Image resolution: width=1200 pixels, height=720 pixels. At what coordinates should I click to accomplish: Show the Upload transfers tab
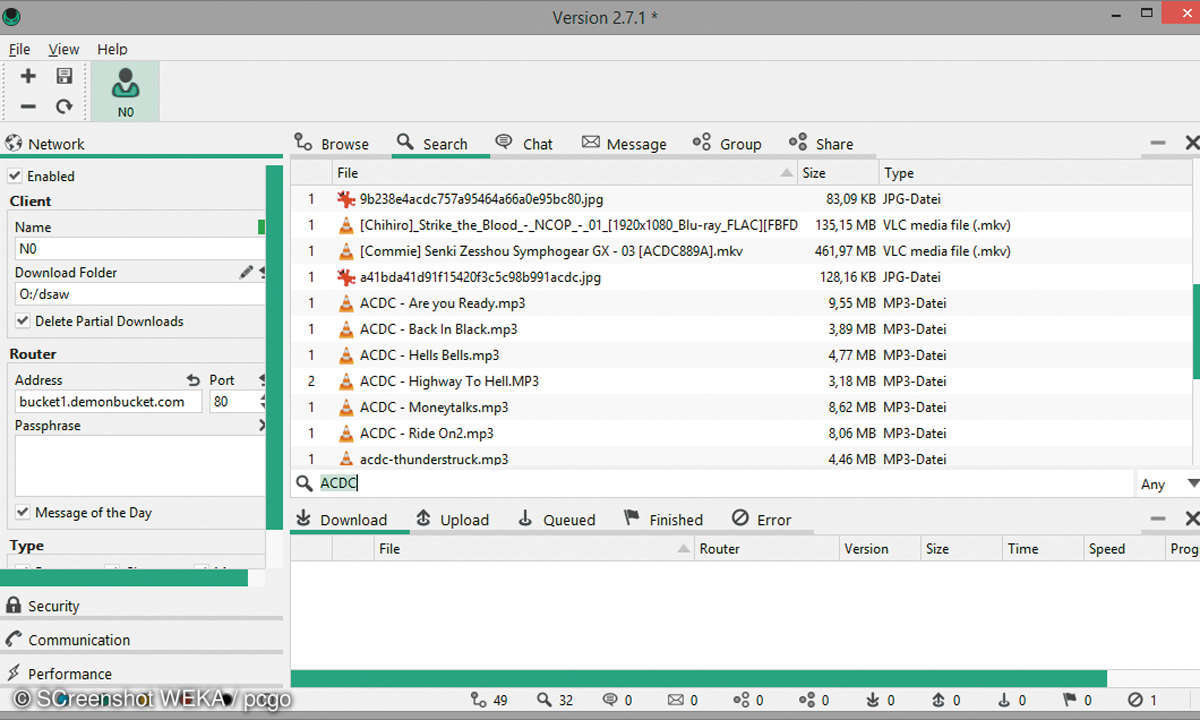coord(452,519)
